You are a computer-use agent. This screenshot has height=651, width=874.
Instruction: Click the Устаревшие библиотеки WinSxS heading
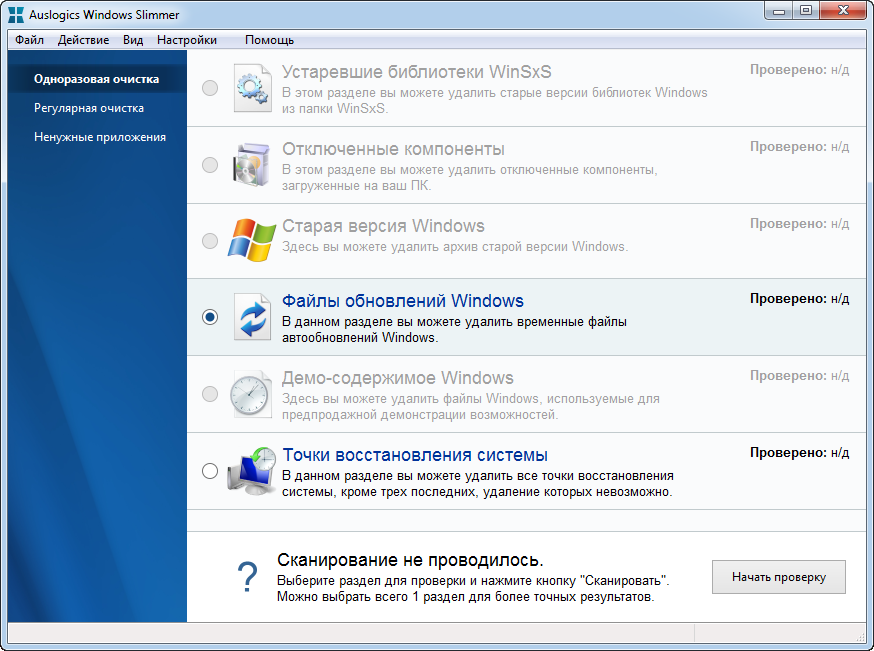(x=416, y=72)
